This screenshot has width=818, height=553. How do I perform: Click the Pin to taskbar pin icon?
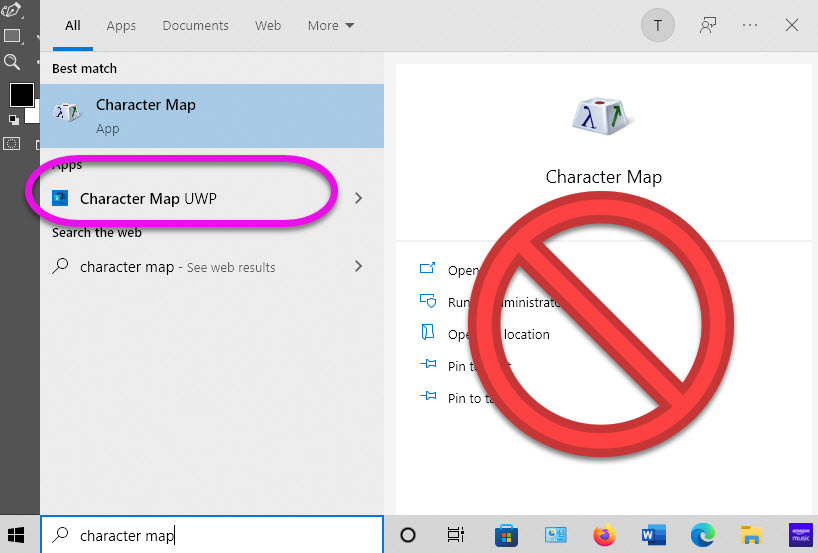(428, 396)
